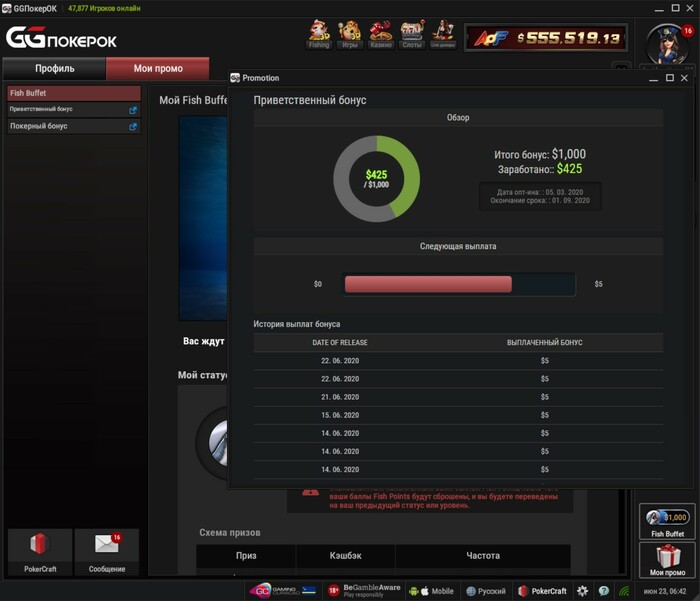
Task: Click the players online counter
Action: click(x=104, y=8)
